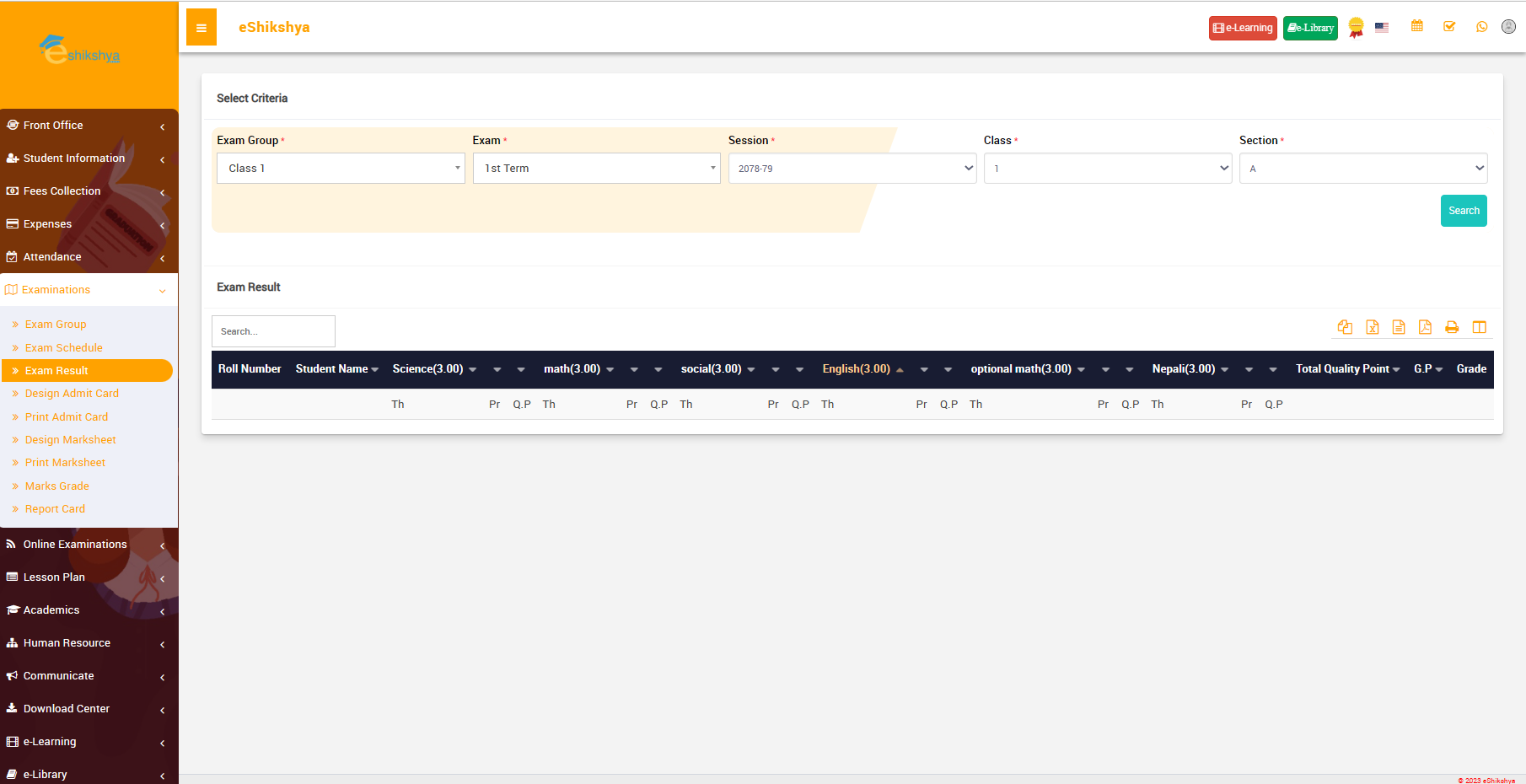
Task: Click the Search button
Action: coord(1463,211)
